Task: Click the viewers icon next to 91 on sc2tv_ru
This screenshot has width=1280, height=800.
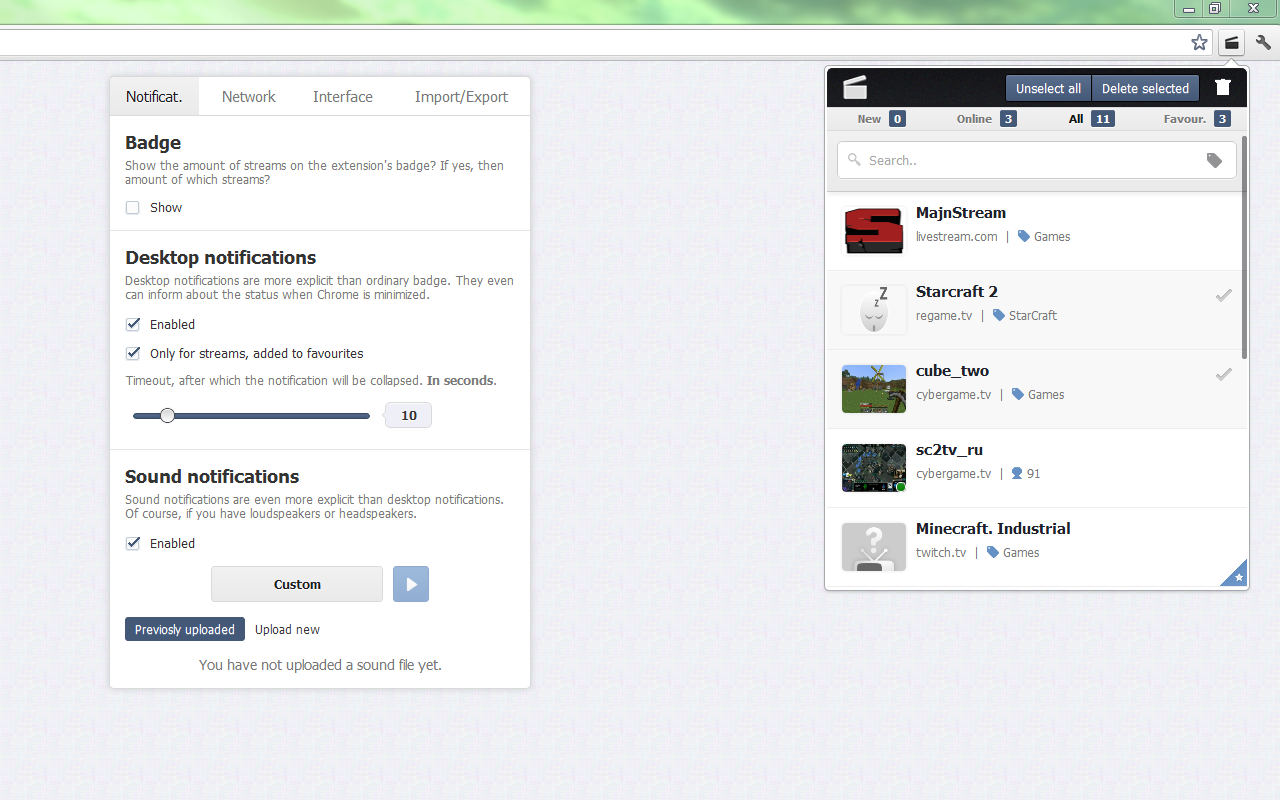Action: 1017,474
